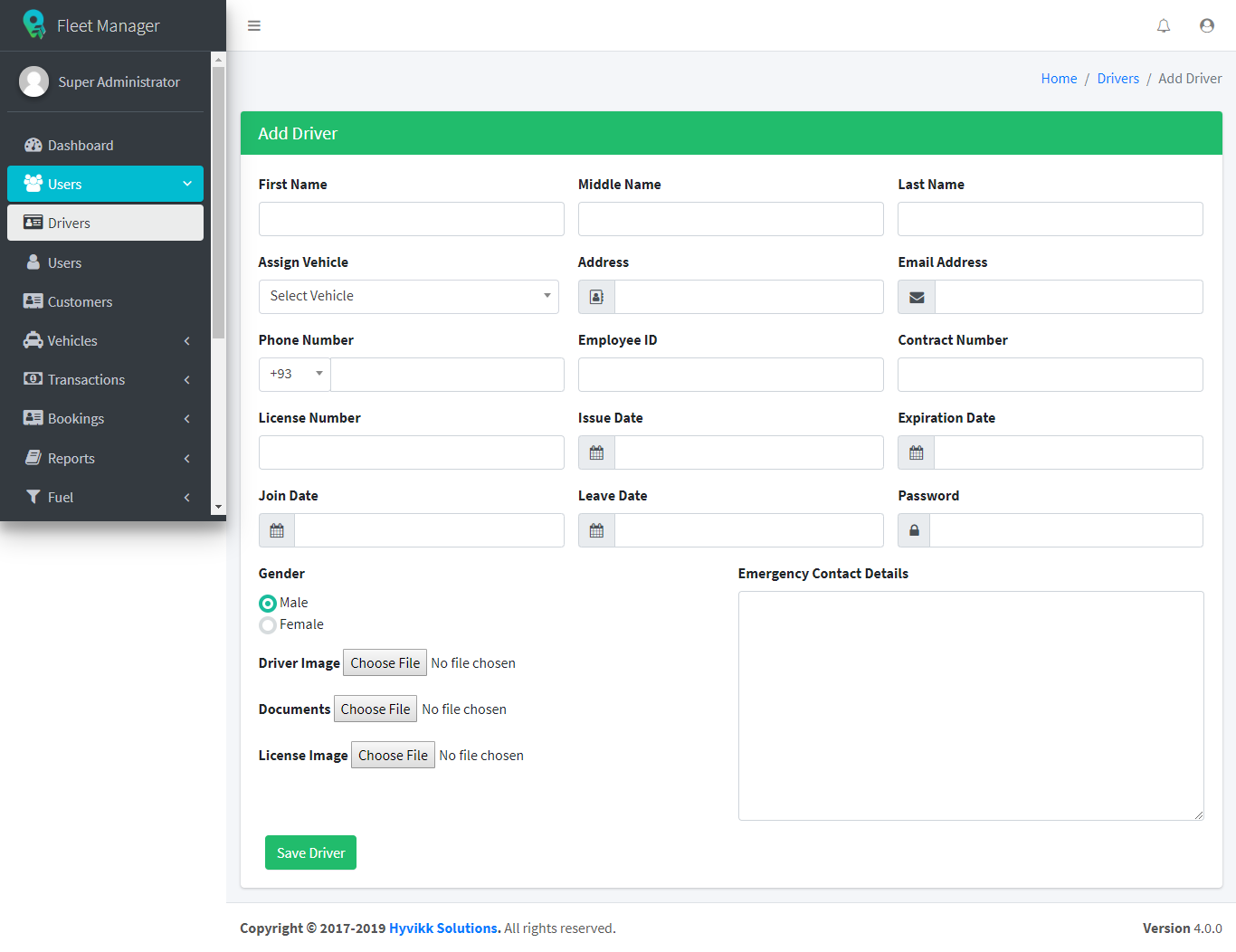Viewport: 1236px width, 952px height.
Task: Click the Transactions money icon
Action: click(33, 379)
